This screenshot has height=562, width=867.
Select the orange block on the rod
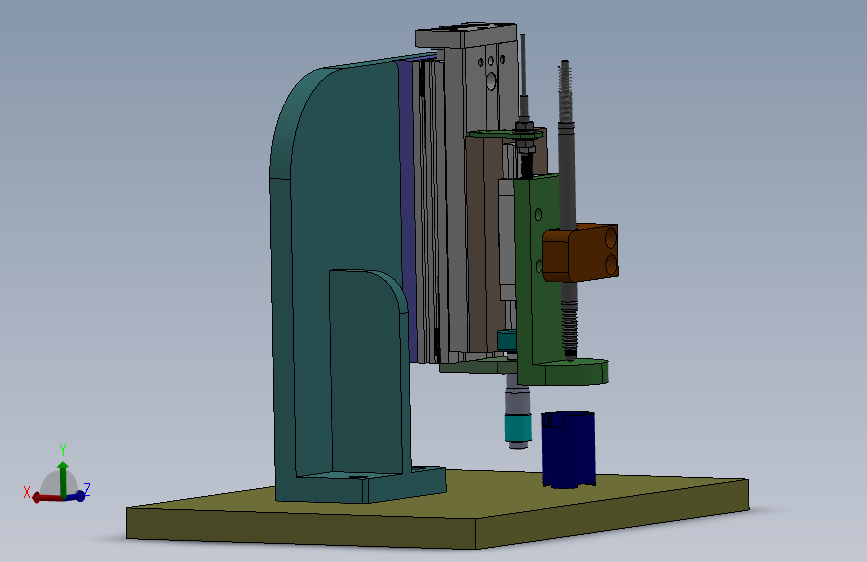click(x=580, y=253)
